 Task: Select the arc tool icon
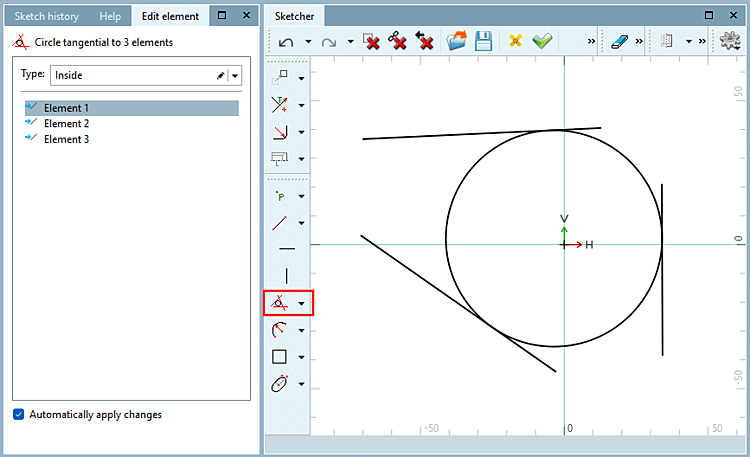[279, 330]
